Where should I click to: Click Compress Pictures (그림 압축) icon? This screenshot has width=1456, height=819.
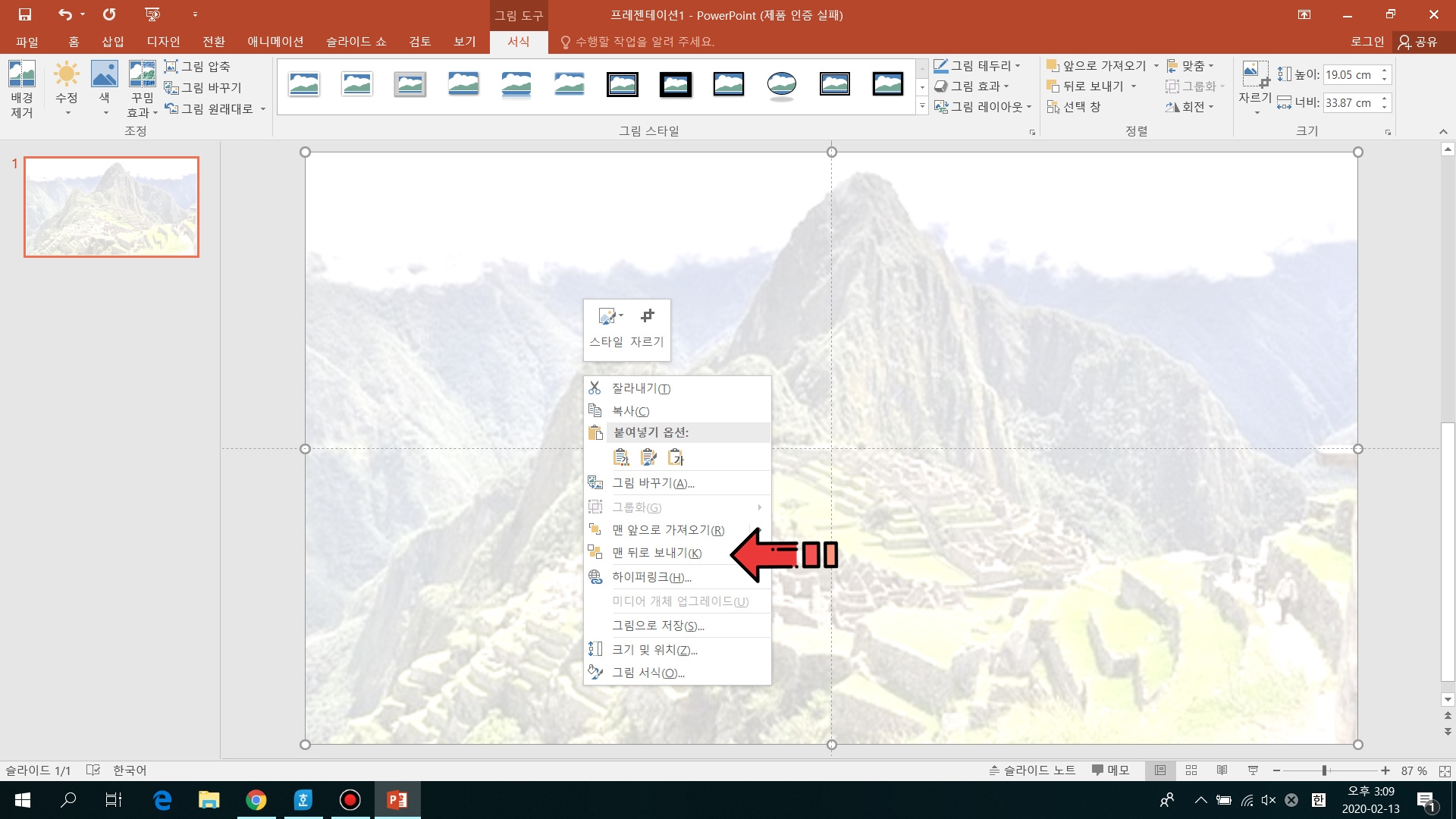point(171,67)
